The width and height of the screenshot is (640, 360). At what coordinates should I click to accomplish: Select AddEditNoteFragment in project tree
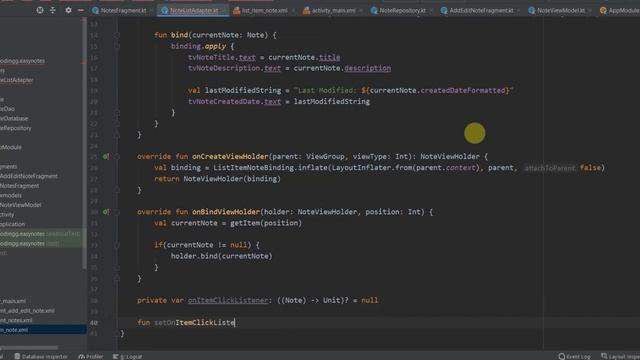(x=29, y=176)
